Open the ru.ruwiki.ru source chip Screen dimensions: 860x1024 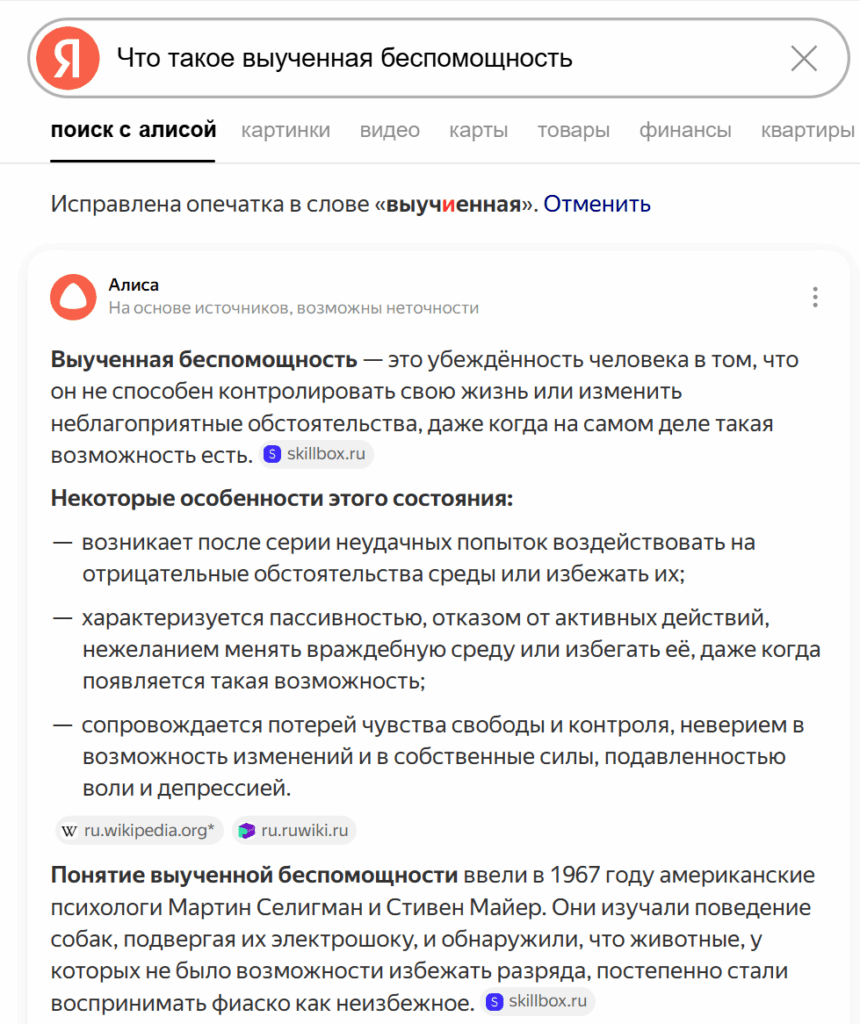tap(295, 830)
